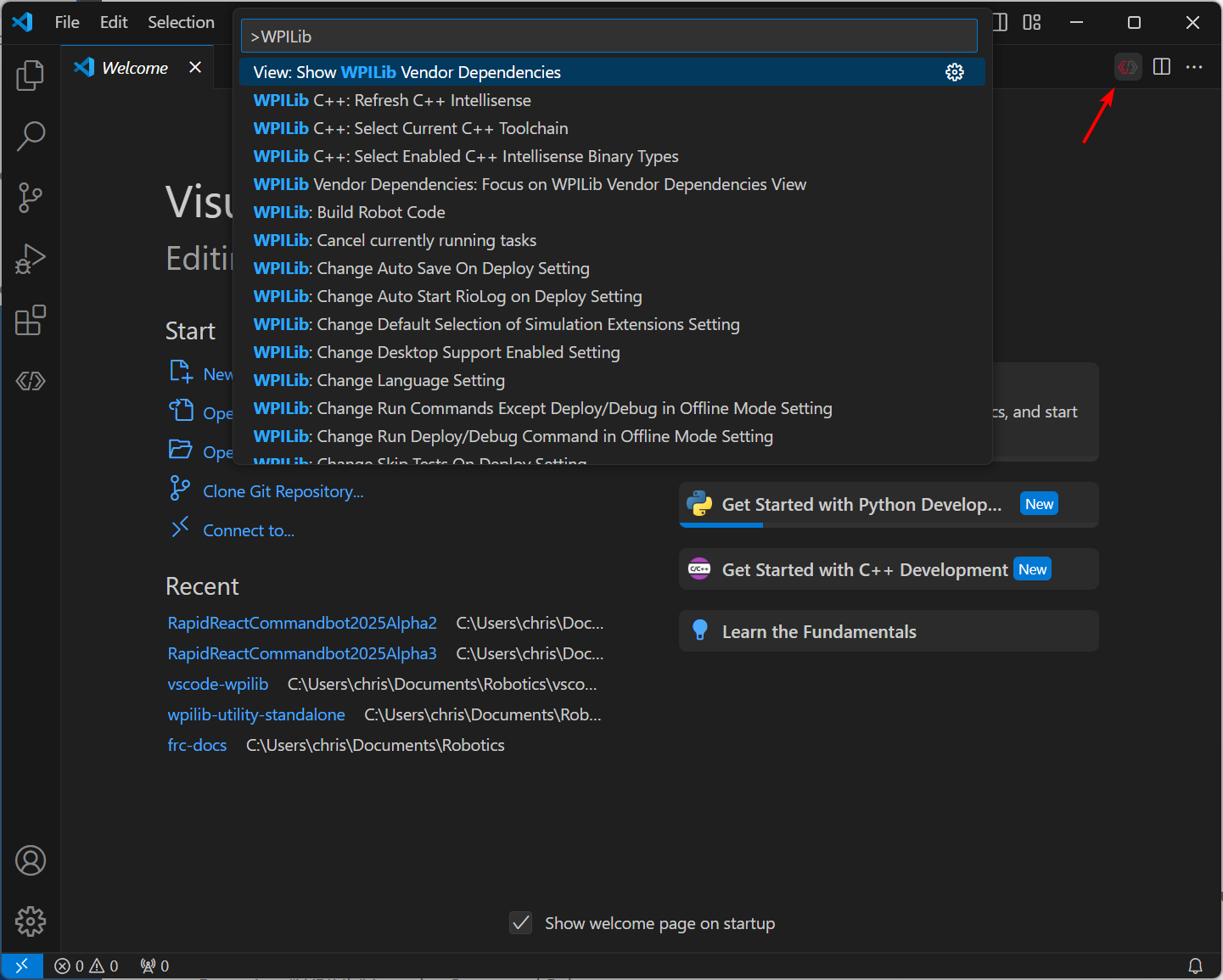
Task: Select WPILib: Build Robot Code command
Action: [x=349, y=212]
